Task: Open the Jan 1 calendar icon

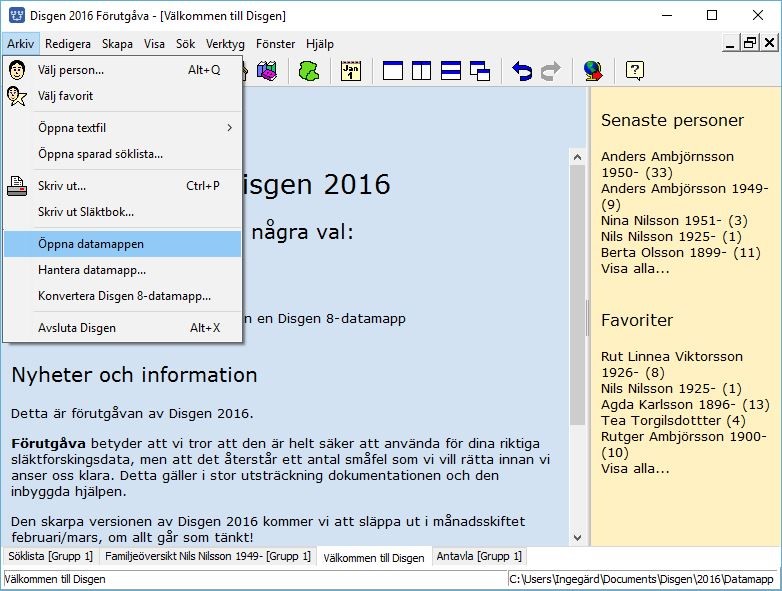Action: pyautogui.click(x=351, y=71)
